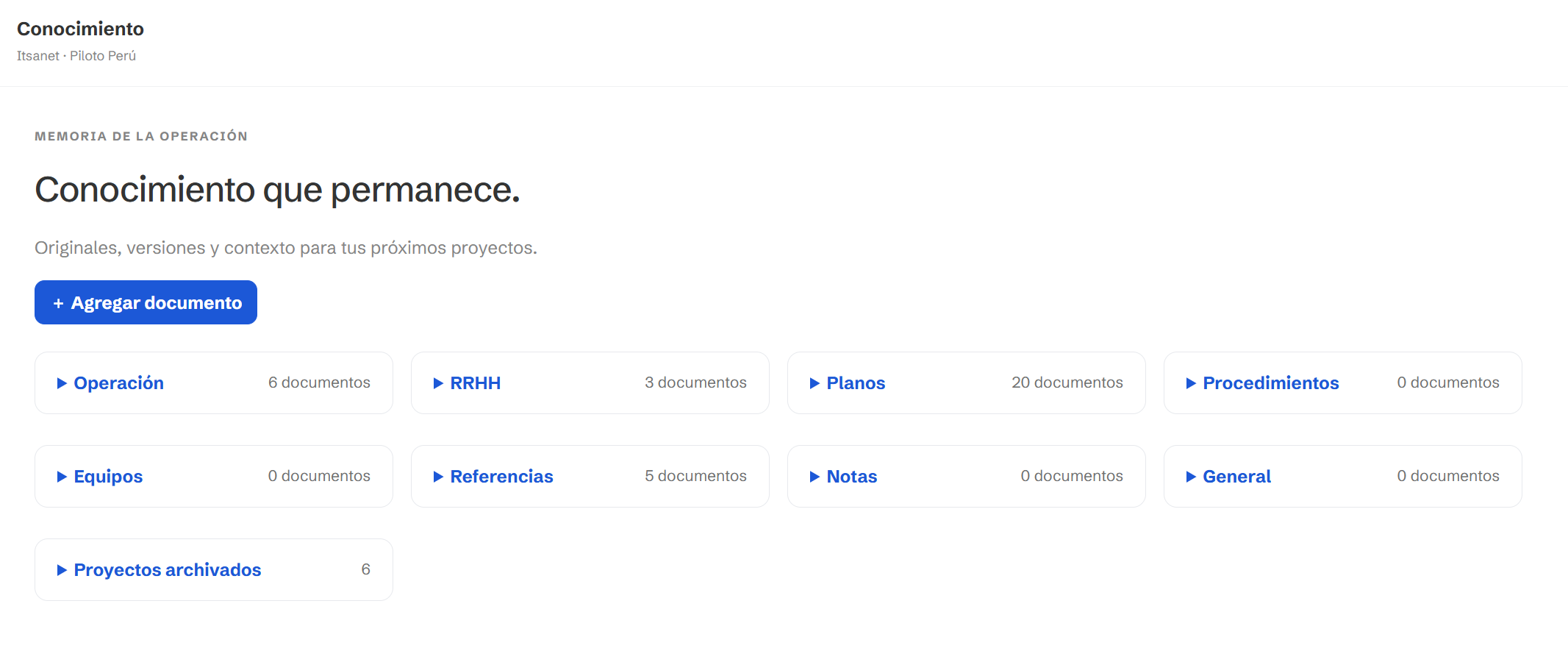The image size is (1568, 651).
Task: Click the '6' count in Proyectos archivados
Action: point(365,569)
